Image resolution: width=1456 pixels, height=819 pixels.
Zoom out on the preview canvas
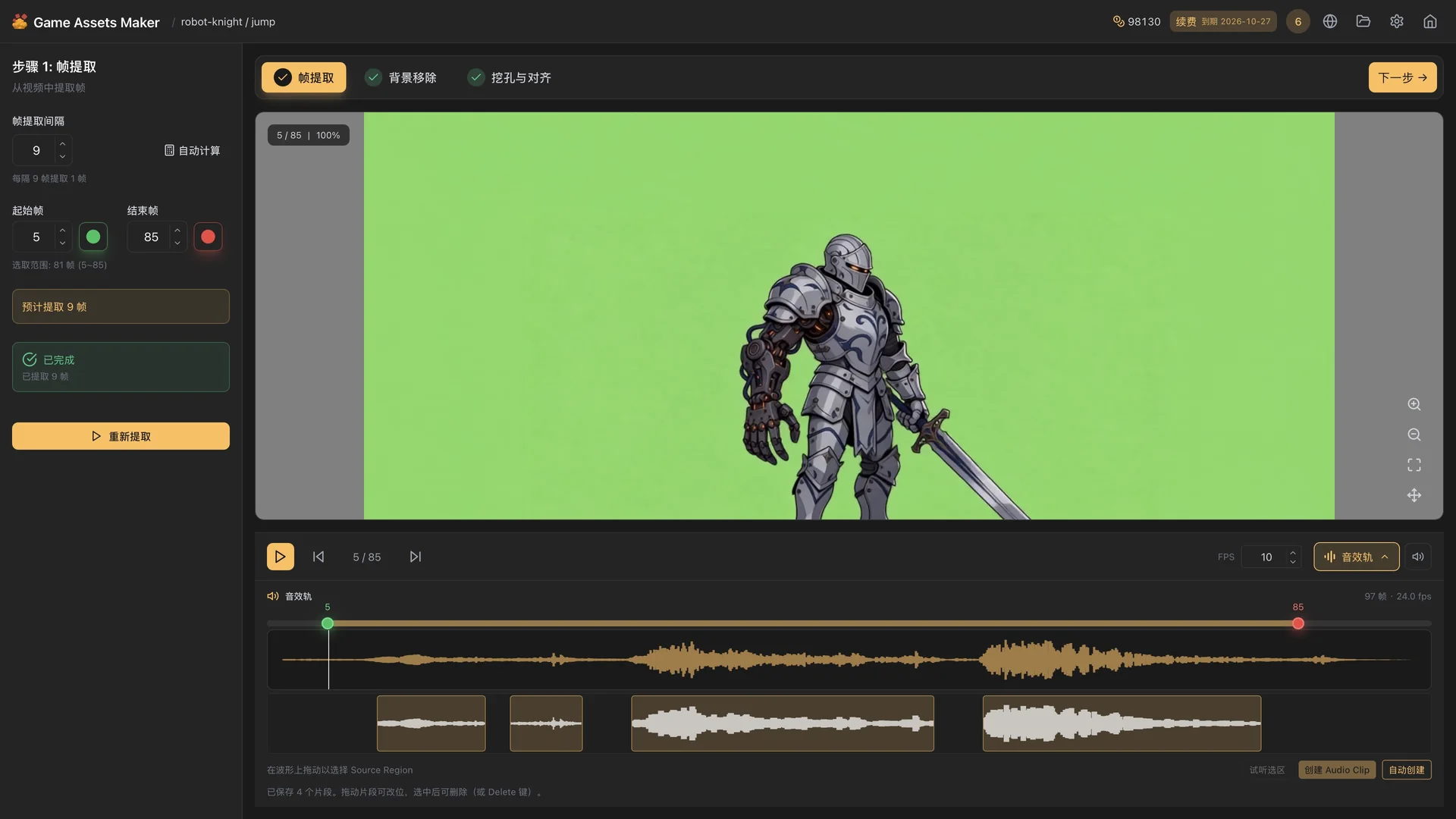(x=1414, y=435)
